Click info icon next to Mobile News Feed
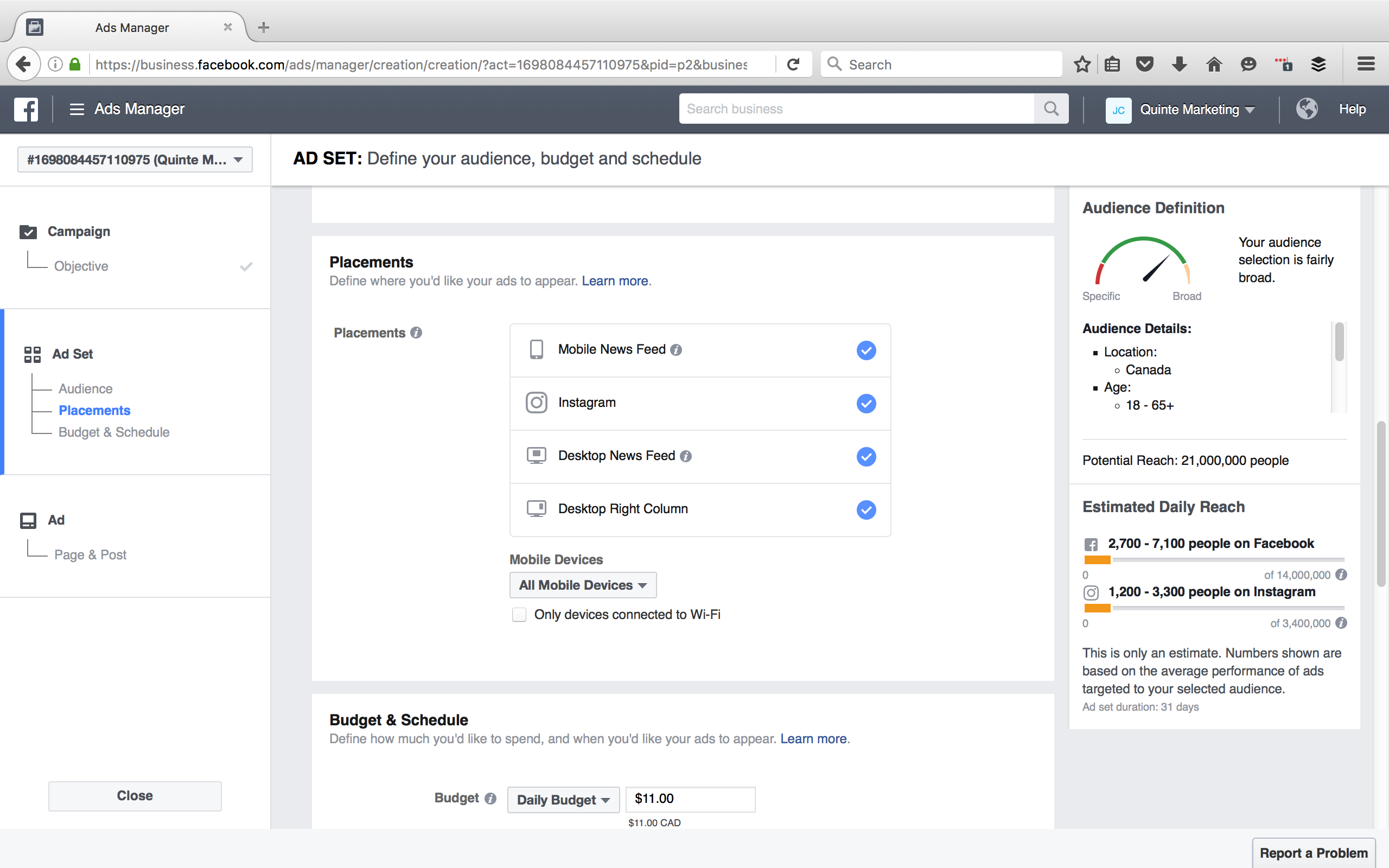1389x868 pixels. (676, 349)
